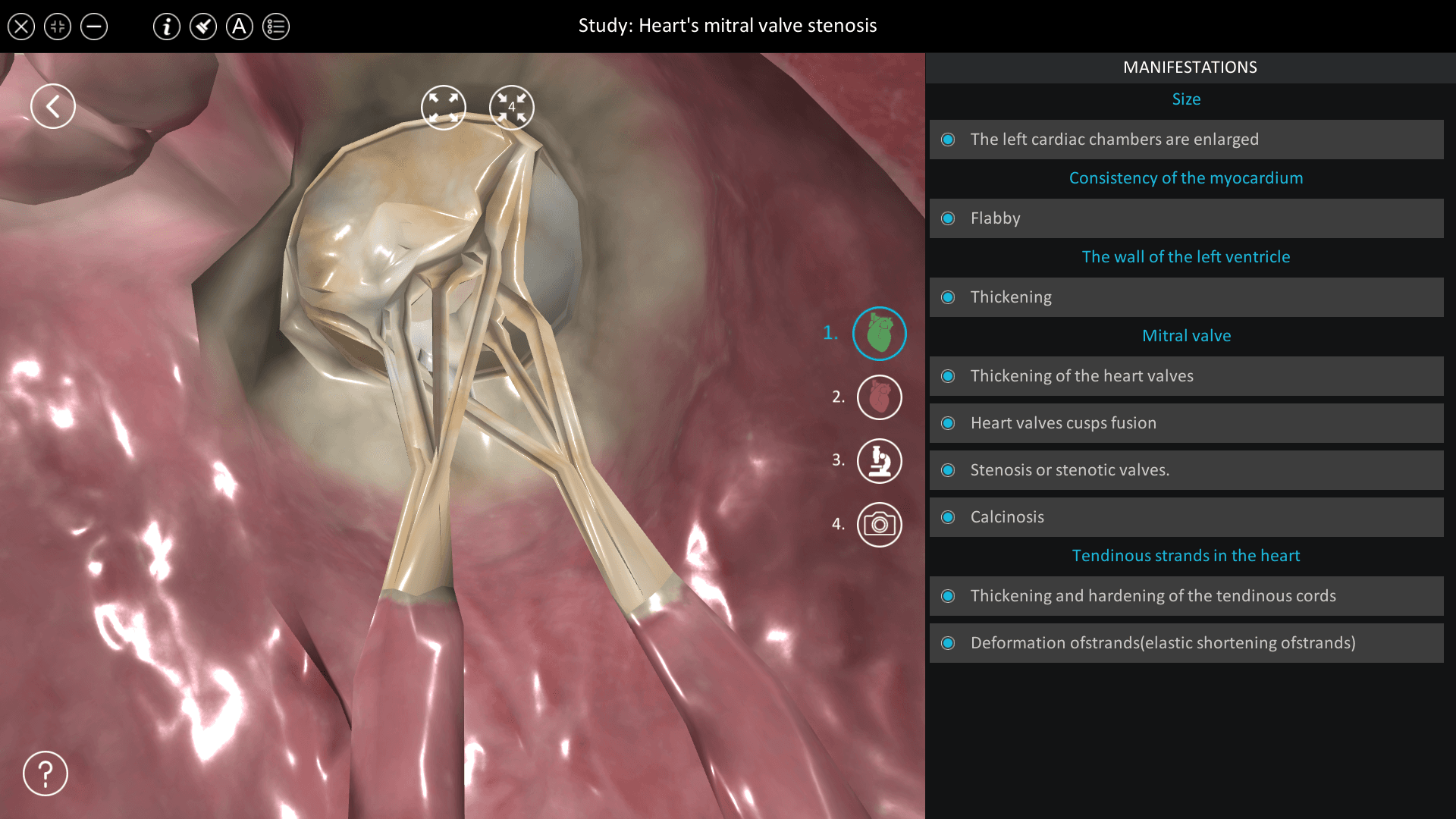The width and height of the screenshot is (1456, 819).
Task: Open the camera snapshot icon (4)
Action: point(880,525)
